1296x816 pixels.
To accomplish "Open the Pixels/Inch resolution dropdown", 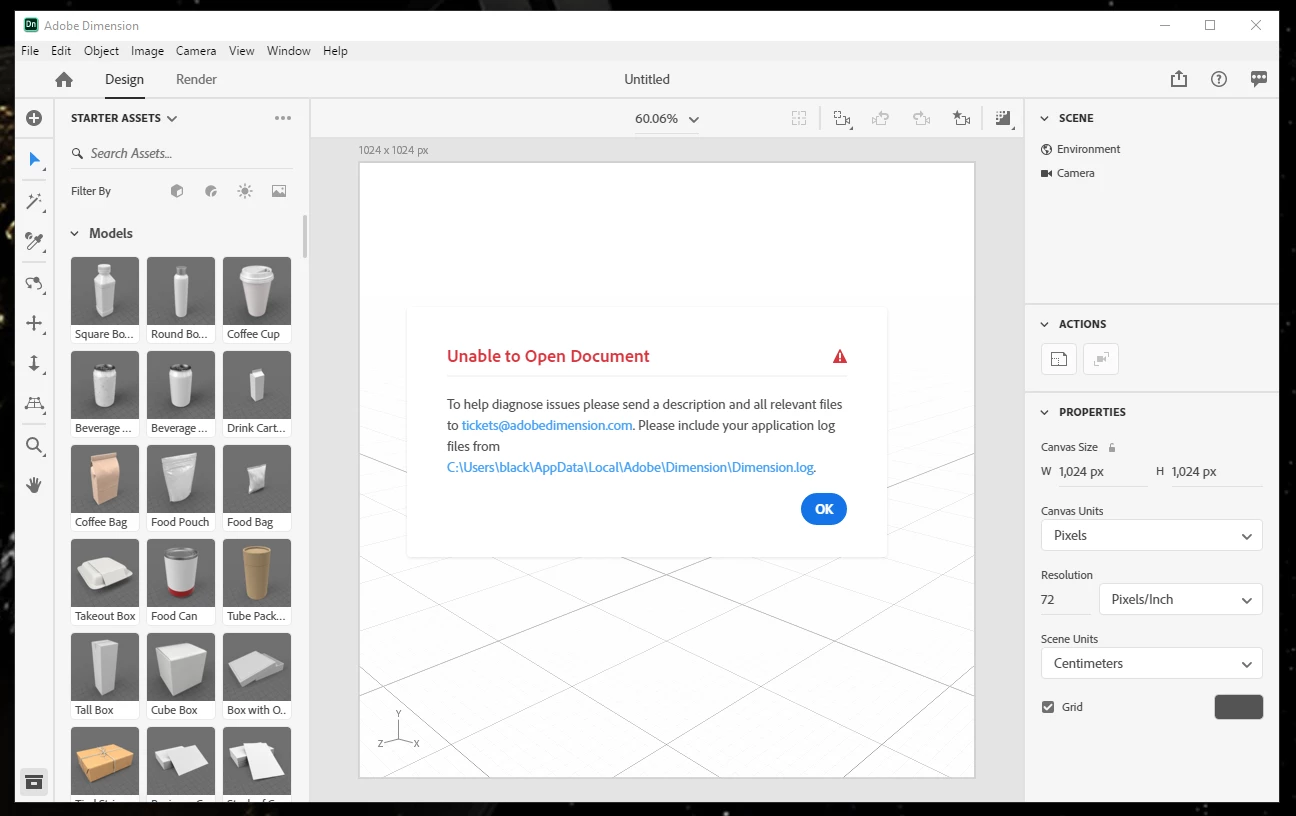I will tap(1181, 599).
